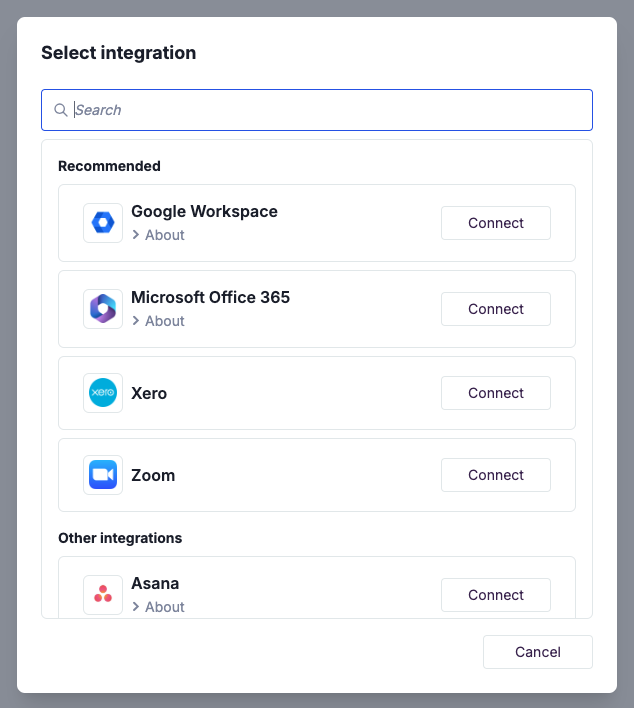Click the Xero title text
Viewport: 634px width, 708px height.
149,393
